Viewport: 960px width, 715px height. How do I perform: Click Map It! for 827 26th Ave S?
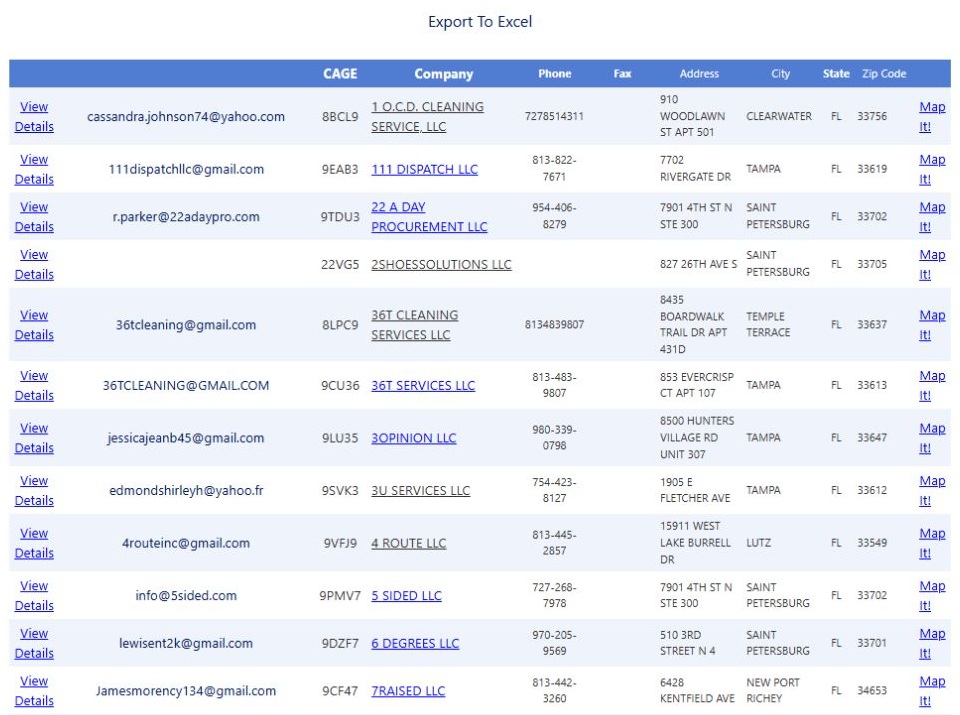[x=932, y=264]
